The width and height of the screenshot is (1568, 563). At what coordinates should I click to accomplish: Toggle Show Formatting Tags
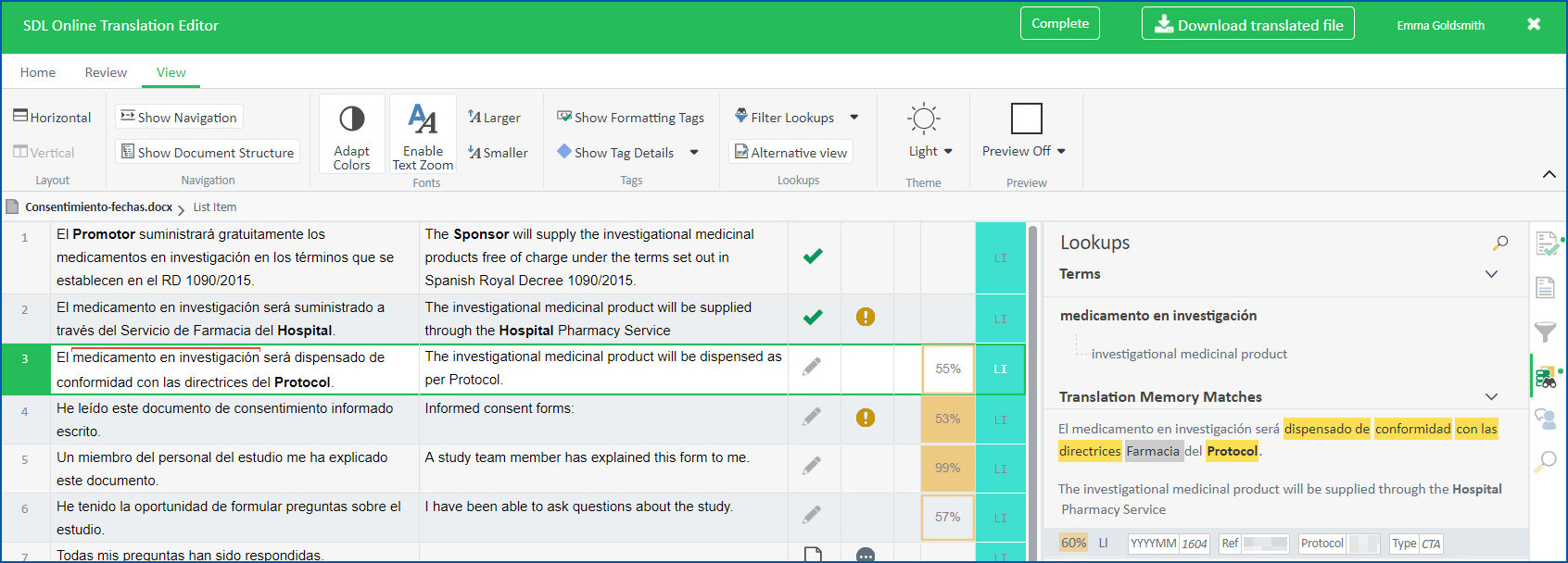[630, 118]
